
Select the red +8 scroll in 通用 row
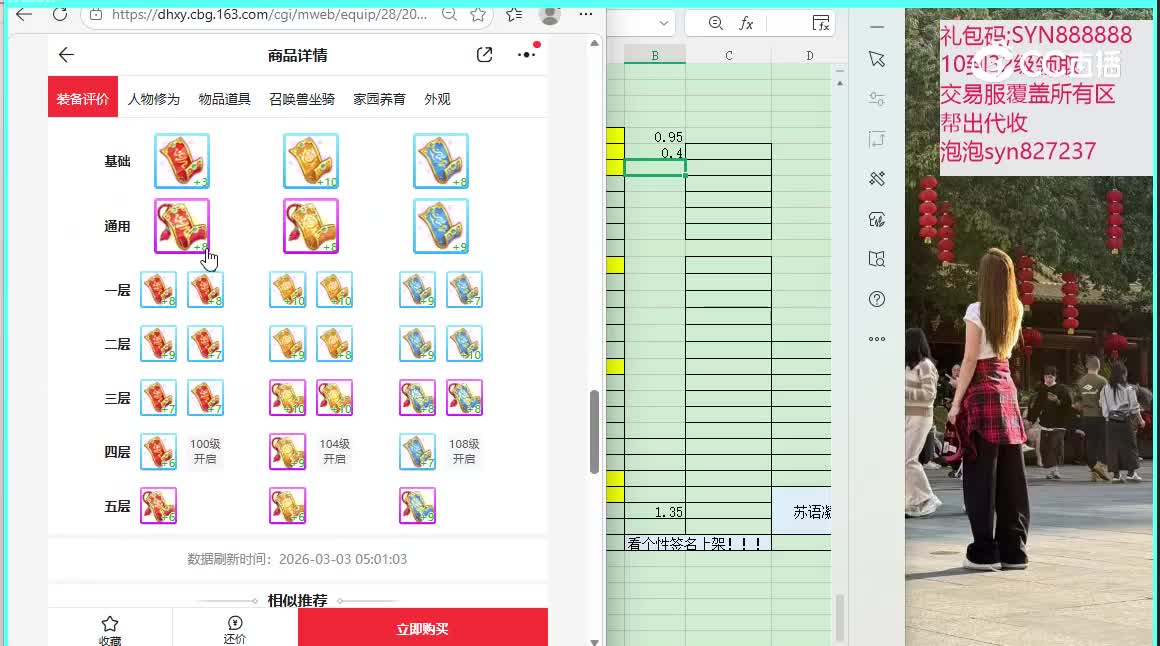[x=182, y=226]
